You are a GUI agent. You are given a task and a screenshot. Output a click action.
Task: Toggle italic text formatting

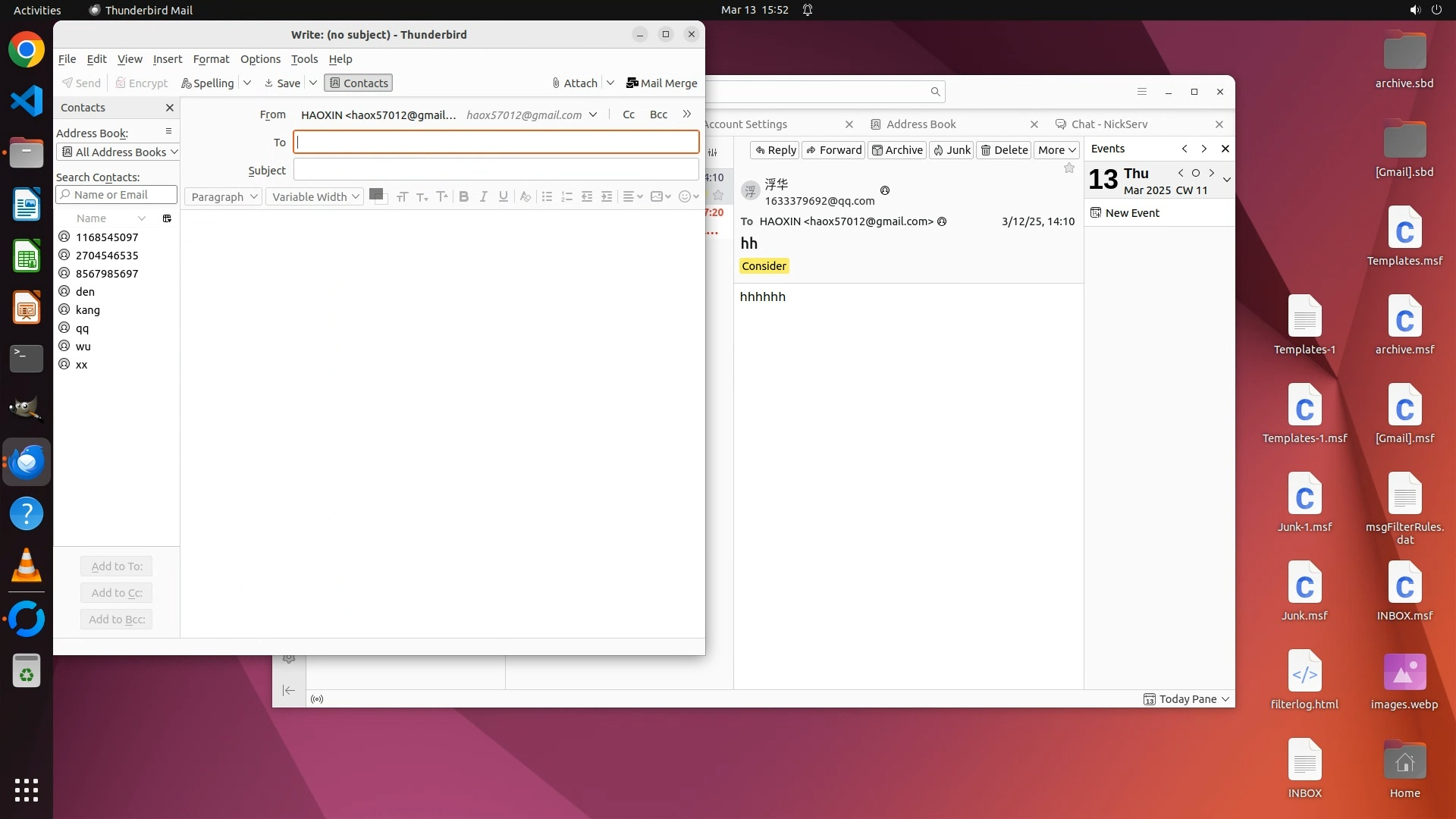tap(483, 196)
